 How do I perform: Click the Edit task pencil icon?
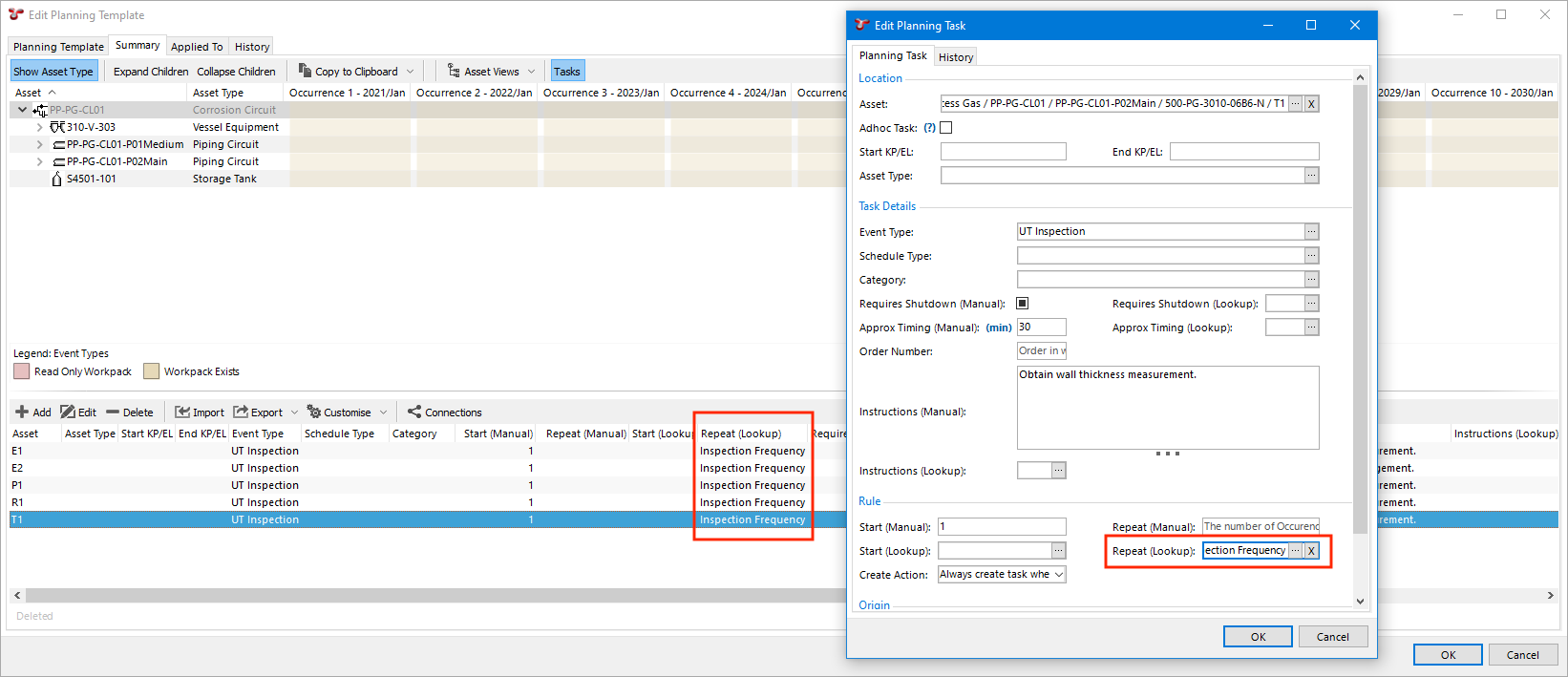pyautogui.click(x=68, y=413)
